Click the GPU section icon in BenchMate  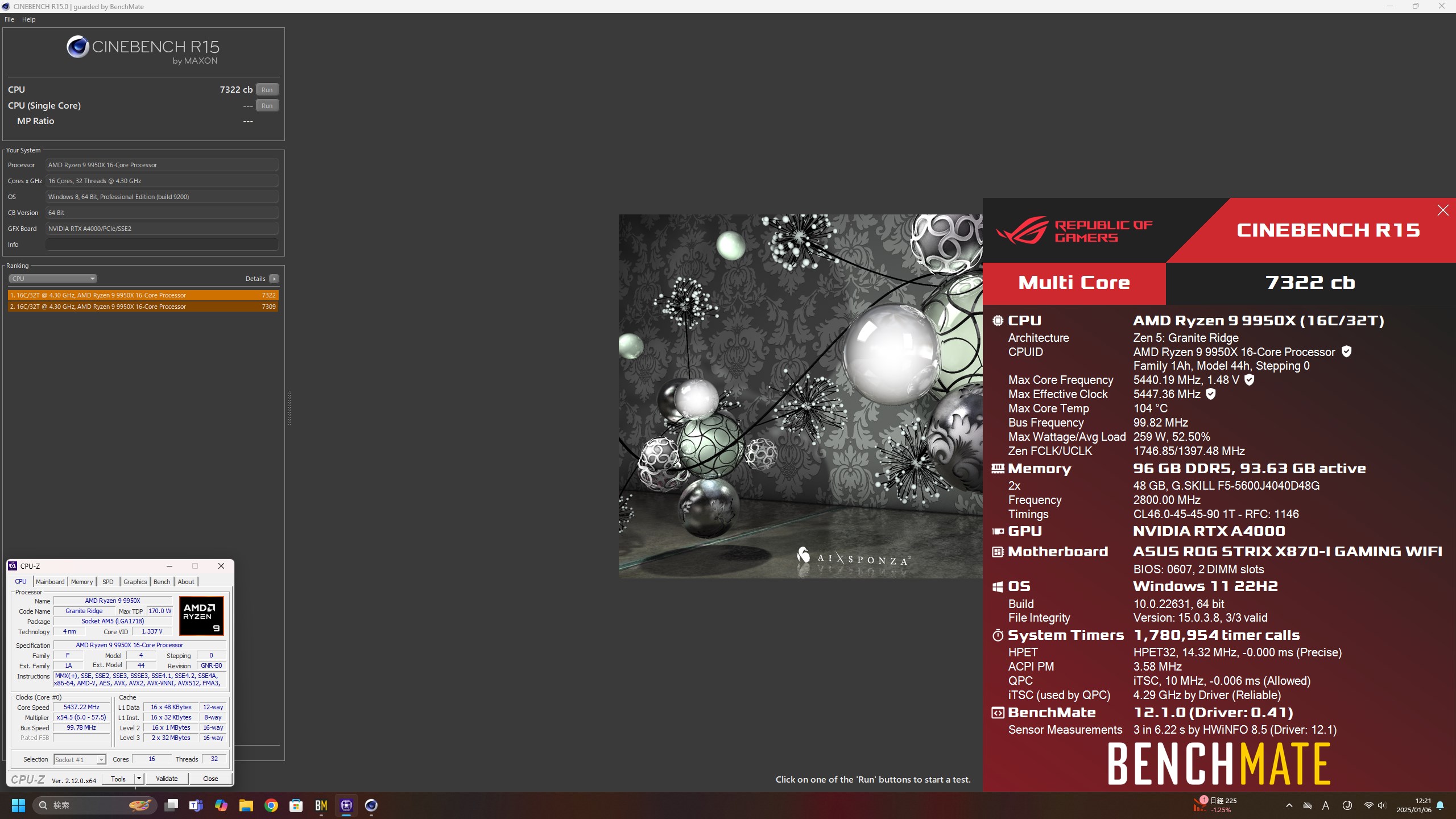pyautogui.click(x=998, y=531)
